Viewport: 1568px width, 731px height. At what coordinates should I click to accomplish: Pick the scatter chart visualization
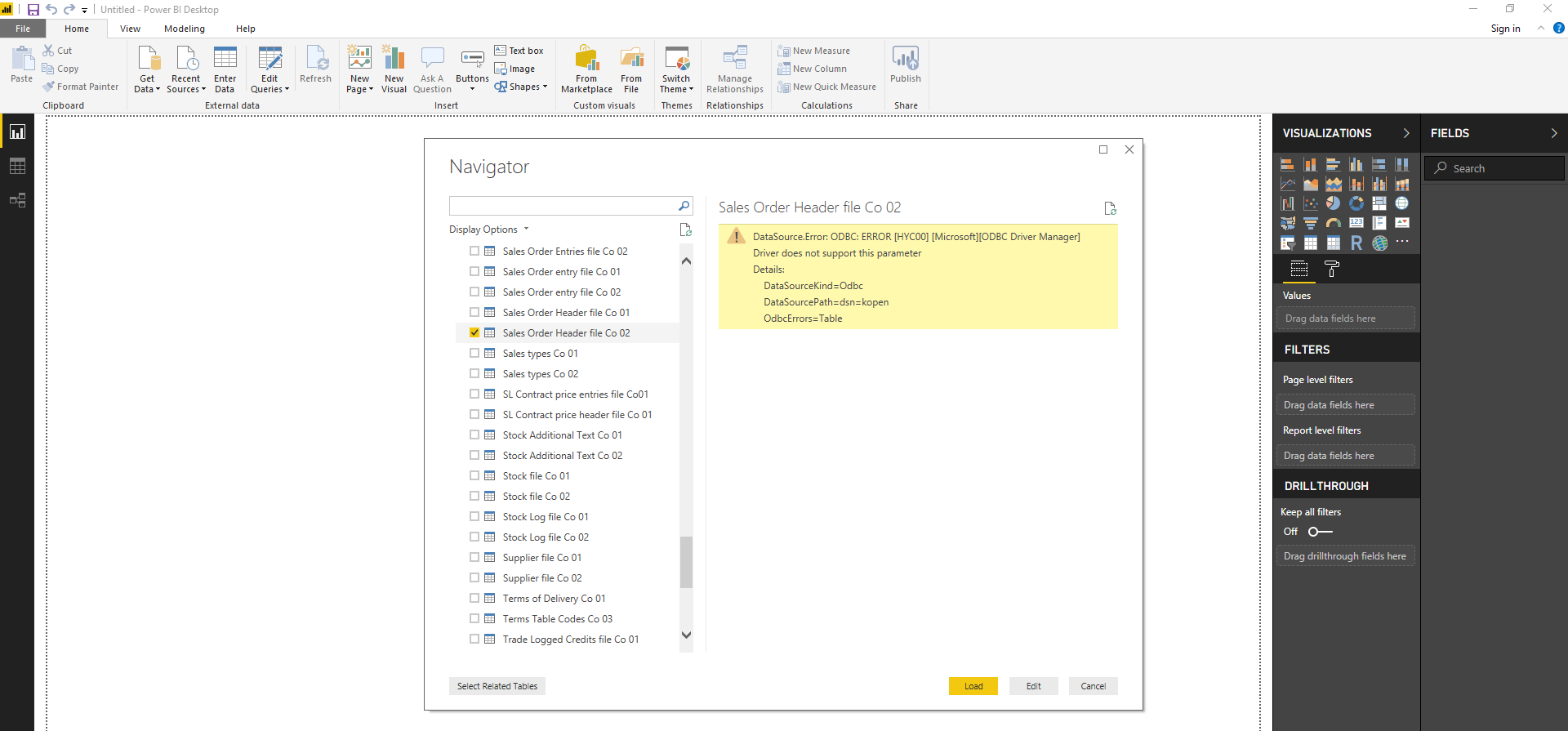(x=1310, y=203)
